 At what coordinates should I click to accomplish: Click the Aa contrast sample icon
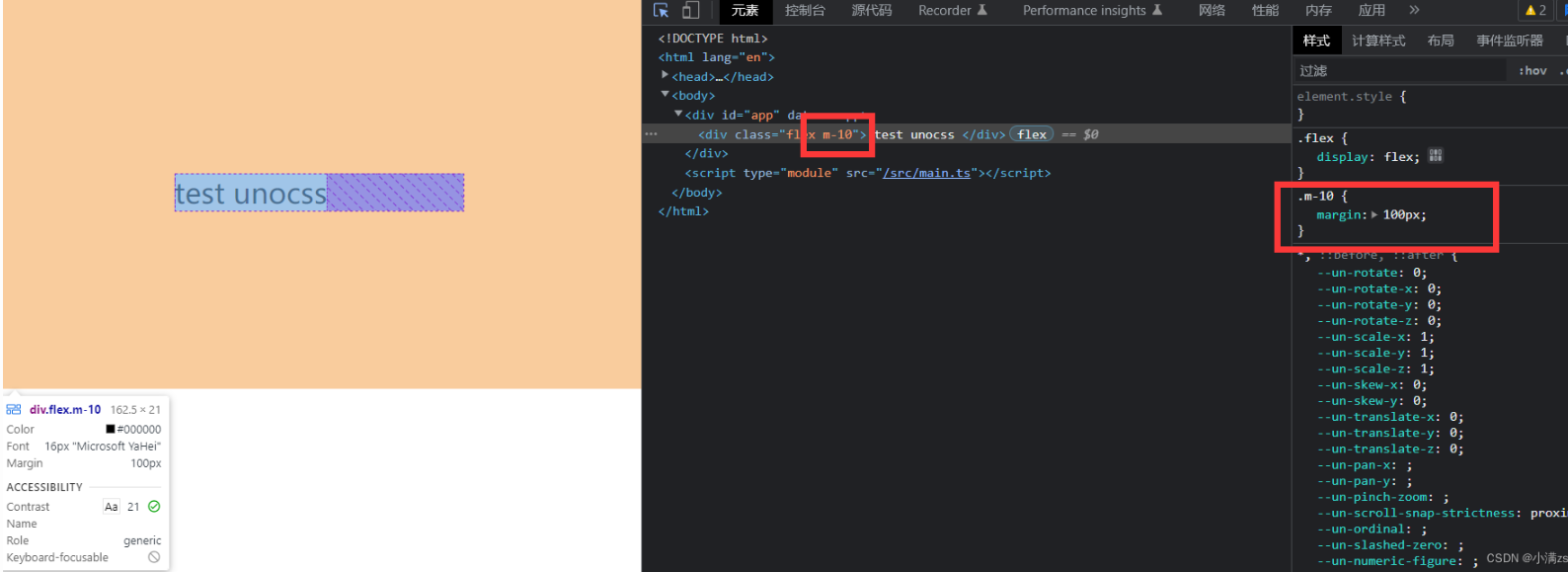[112, 507]
